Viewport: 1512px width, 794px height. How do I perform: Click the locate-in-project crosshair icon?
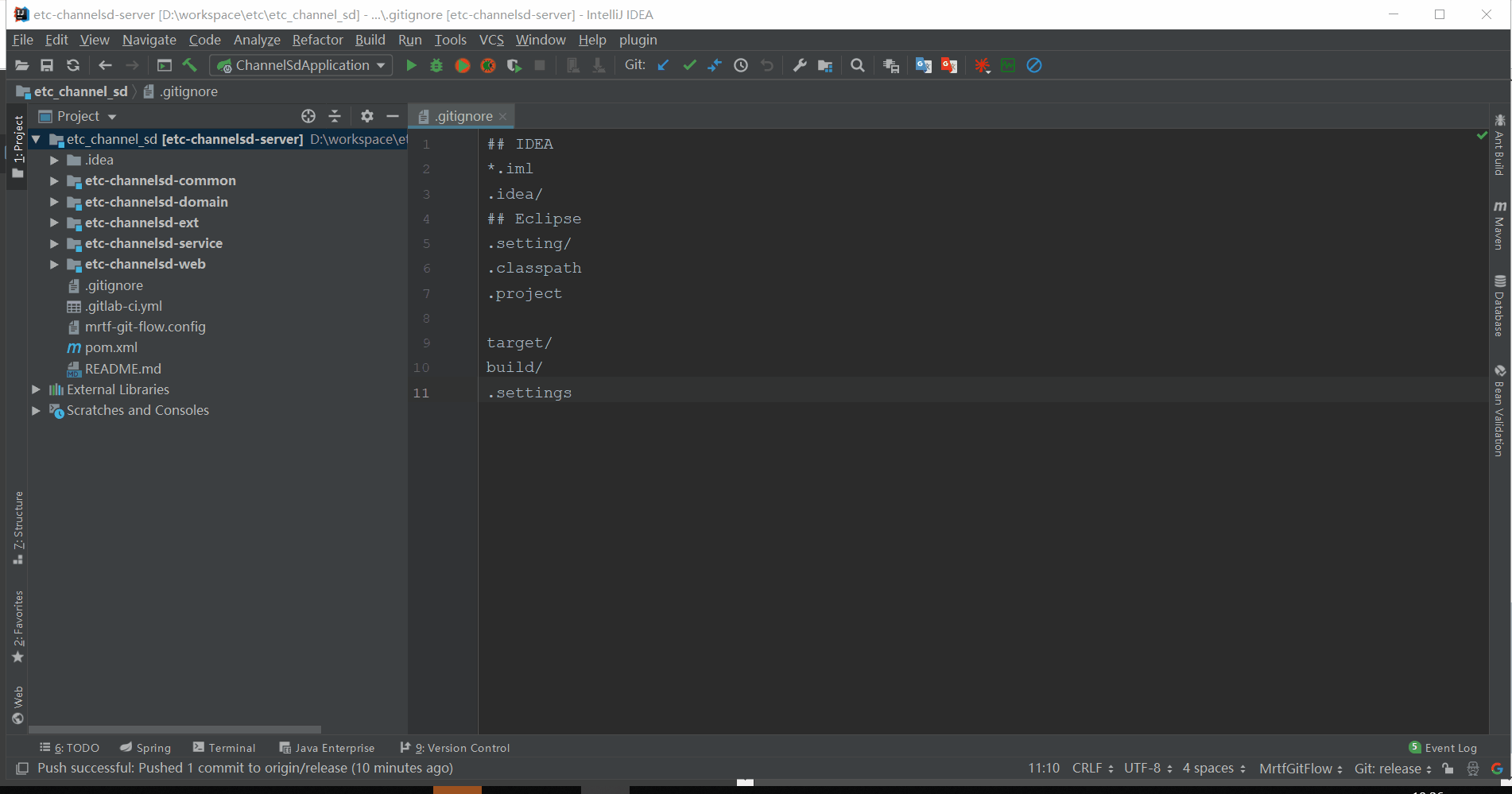(x=308, y=116)
